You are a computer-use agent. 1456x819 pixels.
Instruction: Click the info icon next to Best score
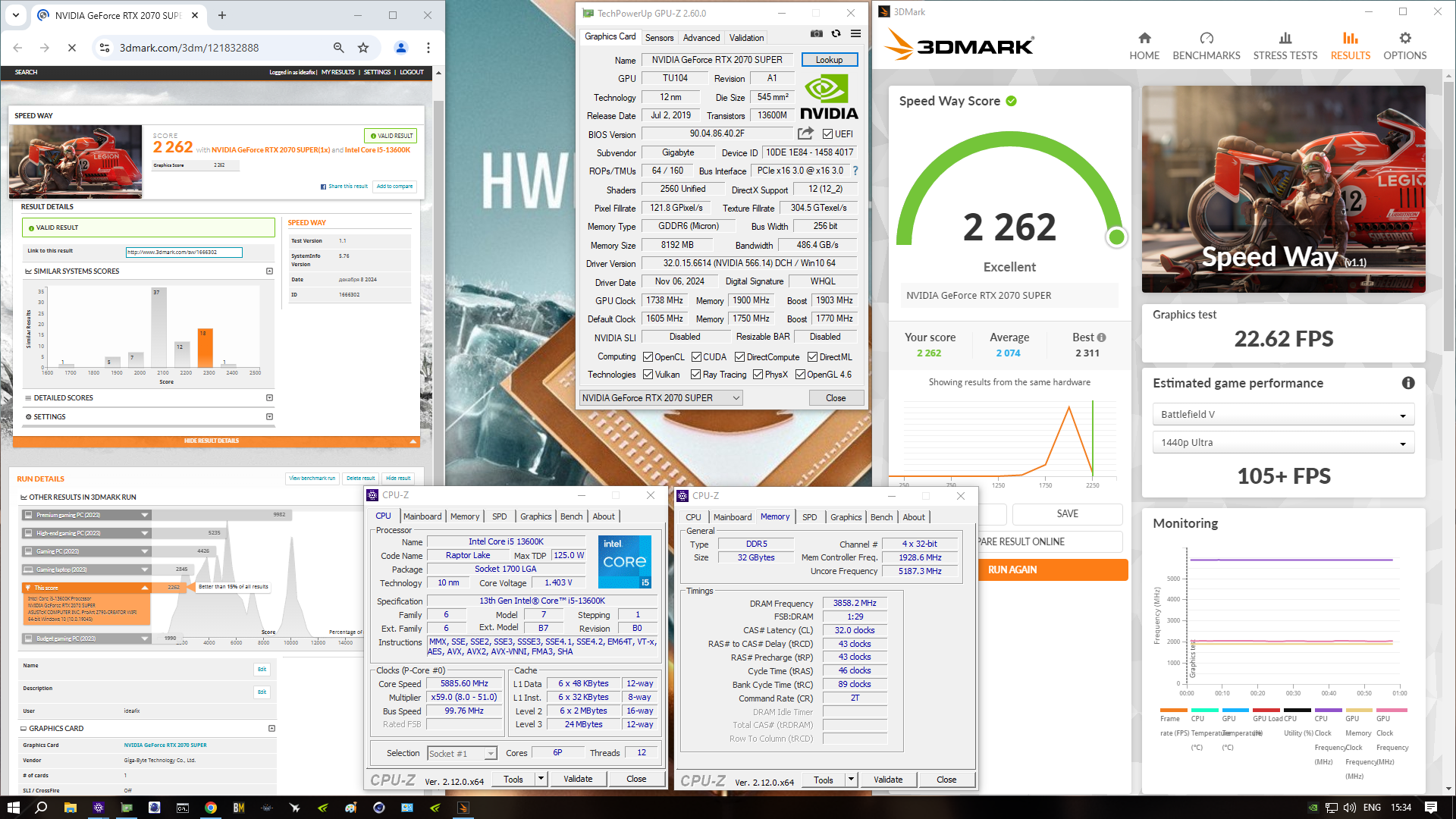(1101, 337)
